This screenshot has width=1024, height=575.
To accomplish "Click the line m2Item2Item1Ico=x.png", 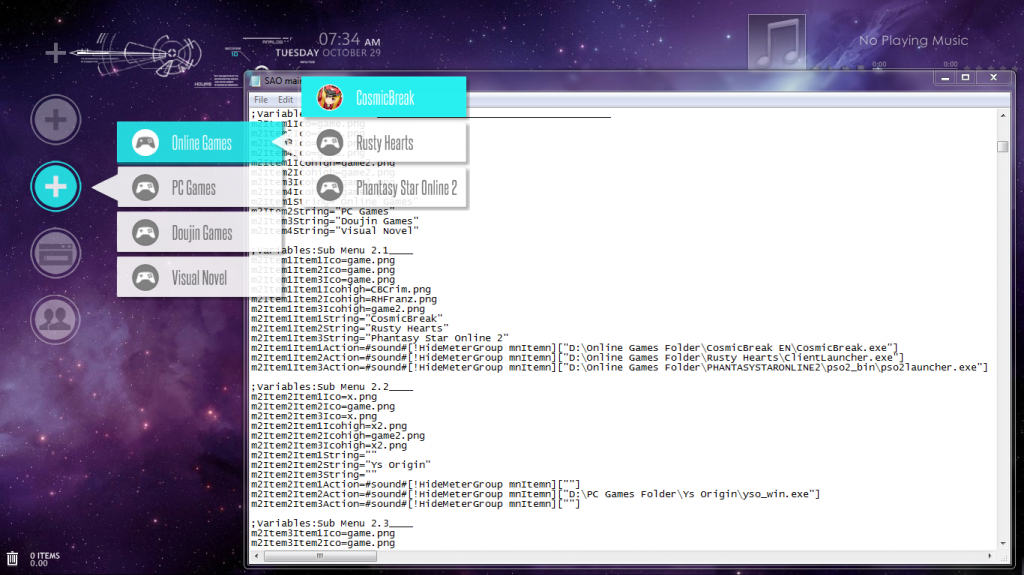I will point(314,397).
